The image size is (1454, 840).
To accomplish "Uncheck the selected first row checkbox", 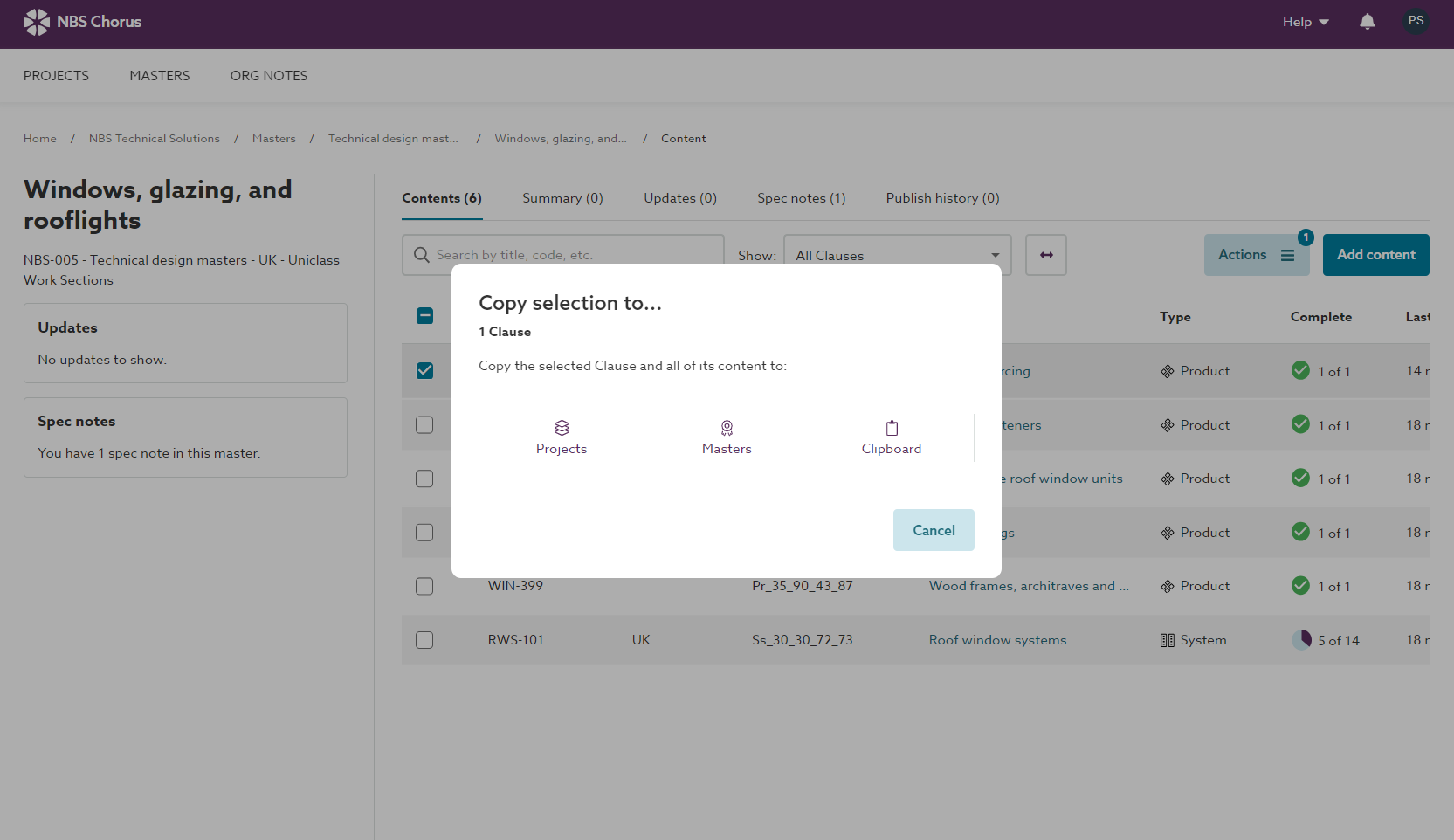I will 424,370.
